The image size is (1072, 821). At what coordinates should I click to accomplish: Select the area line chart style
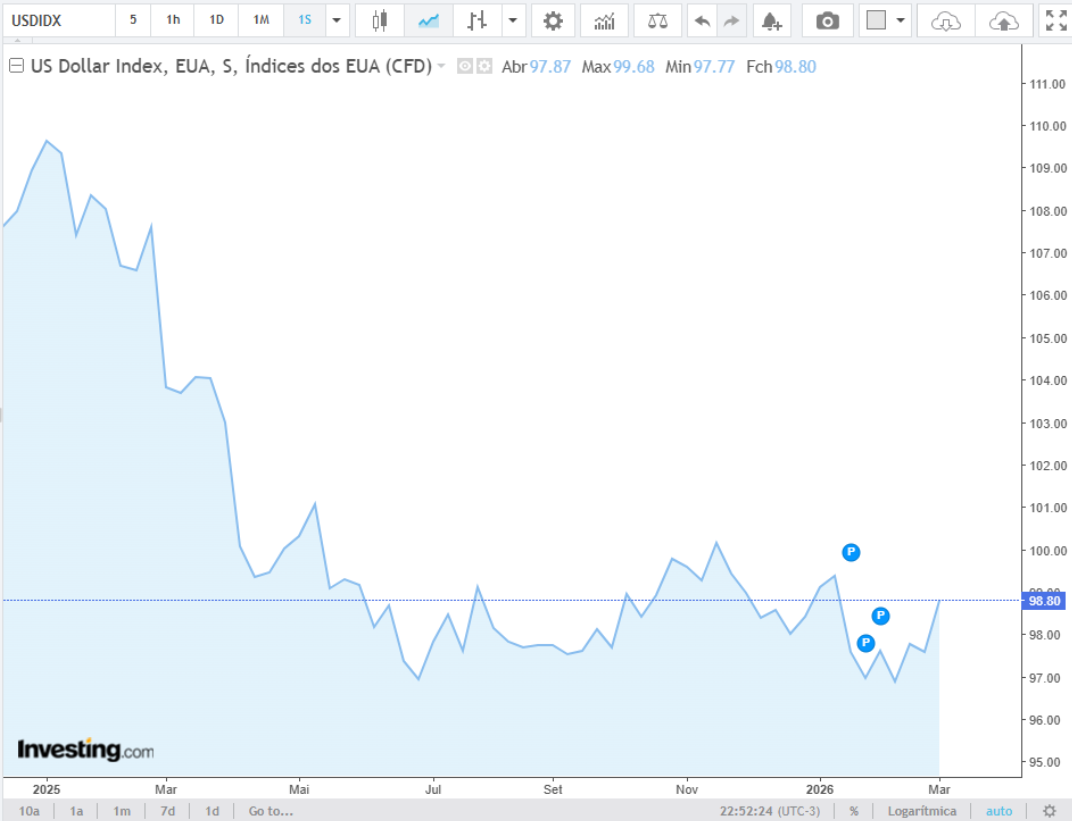click(429, 21)
